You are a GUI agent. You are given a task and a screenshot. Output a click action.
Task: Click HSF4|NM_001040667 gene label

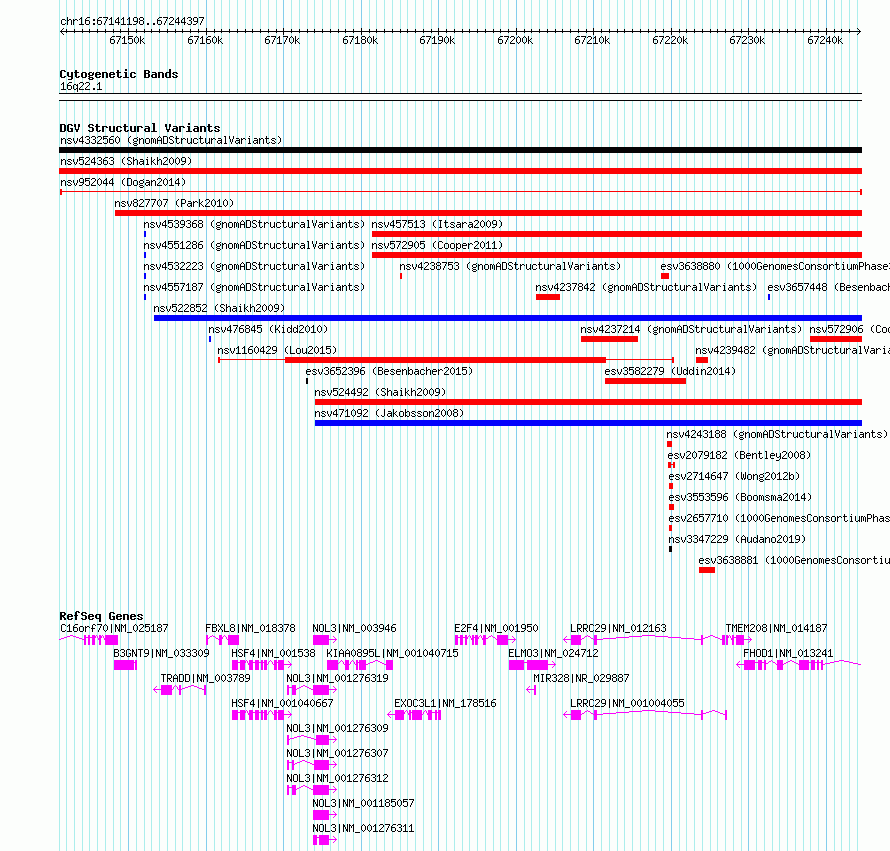pos(282,703)
